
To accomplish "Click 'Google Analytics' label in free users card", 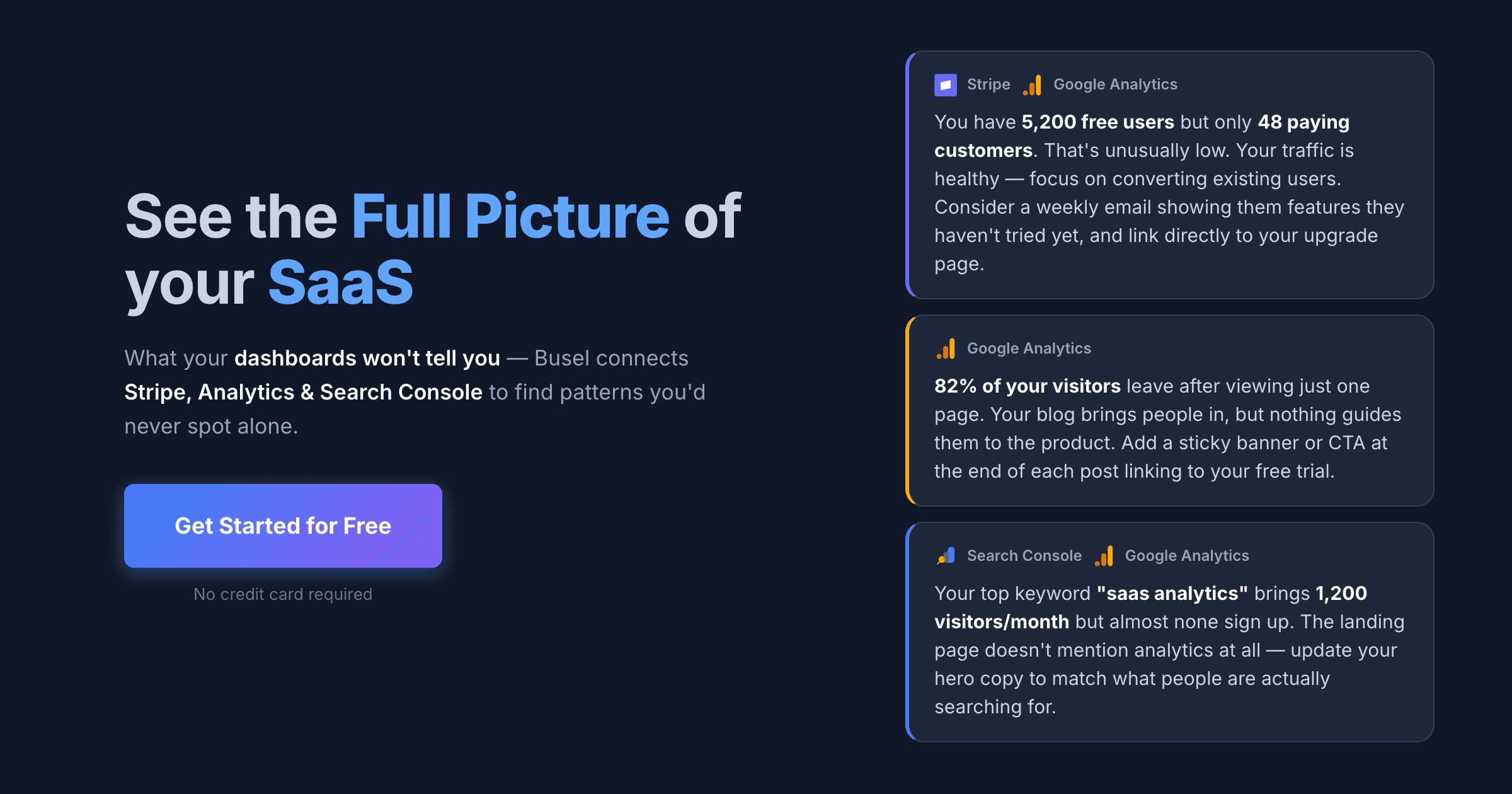I will point(1115,84).
